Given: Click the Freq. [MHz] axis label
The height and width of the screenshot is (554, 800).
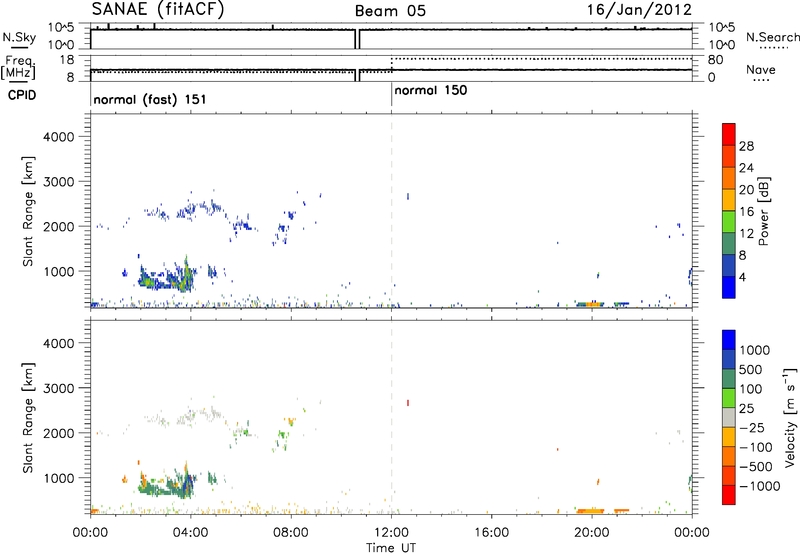Looking at the screenshot, I should pyautogui.click(x=20, y=67).
